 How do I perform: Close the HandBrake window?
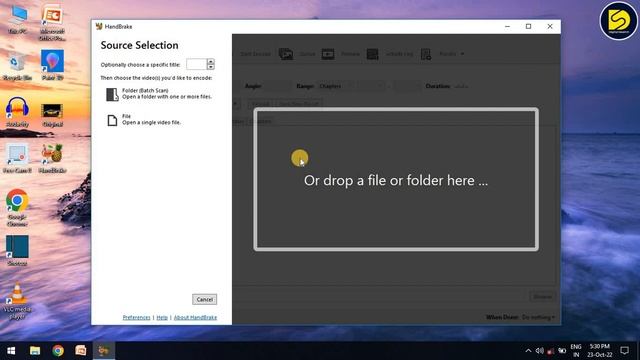click(x=550, y=27)
